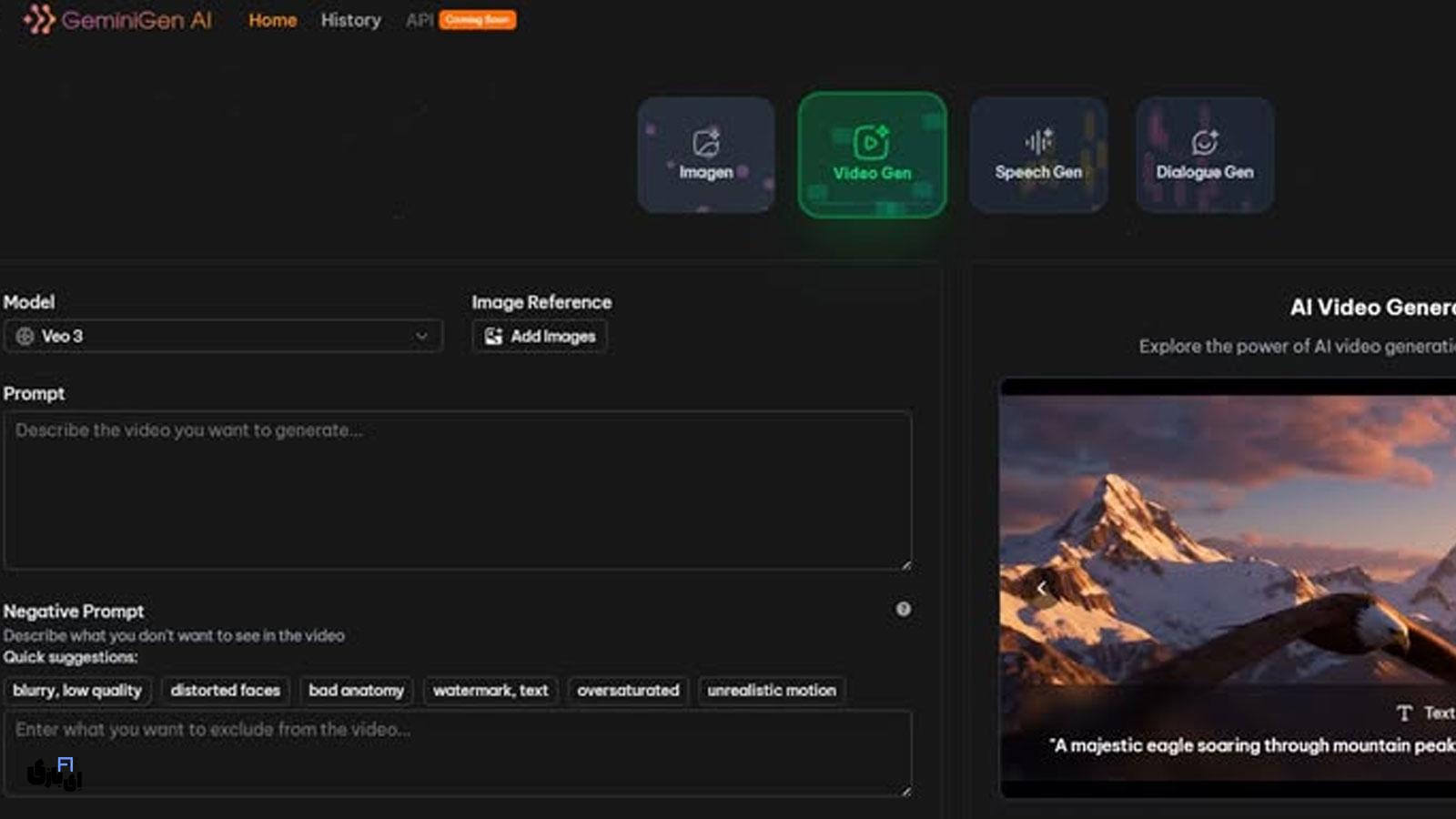This screenshot has width=1456, height=819.
Task: Click the Add Images button
Action: pyautogui.click(x=540, y=336)
